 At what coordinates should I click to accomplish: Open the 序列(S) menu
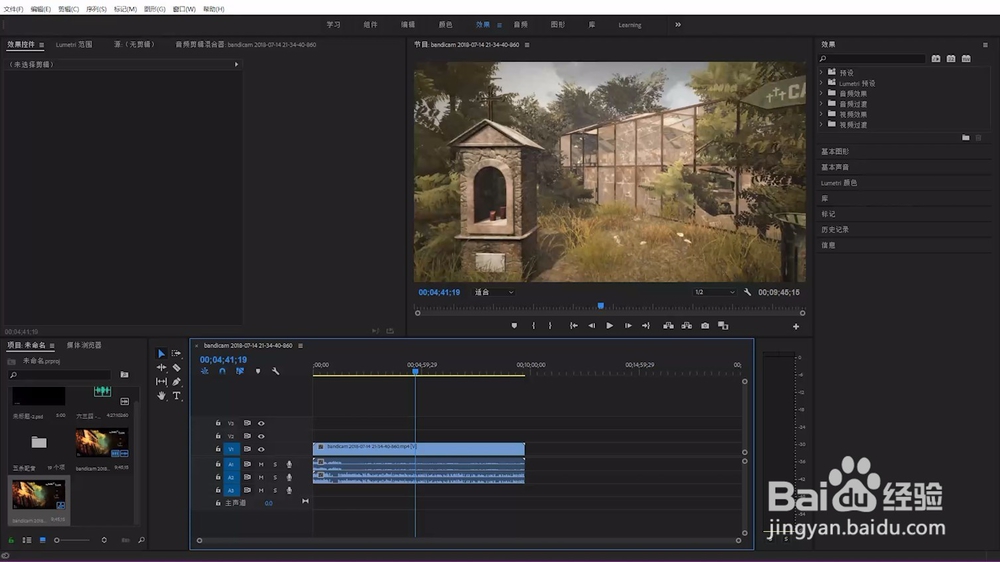(96, 9)
